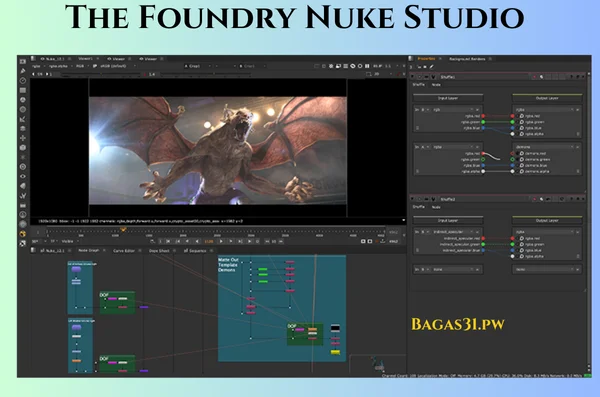Open the Transform nodes menu icon
The width and height of the screenshot is (600, 397).
click(x=23, y=138)
